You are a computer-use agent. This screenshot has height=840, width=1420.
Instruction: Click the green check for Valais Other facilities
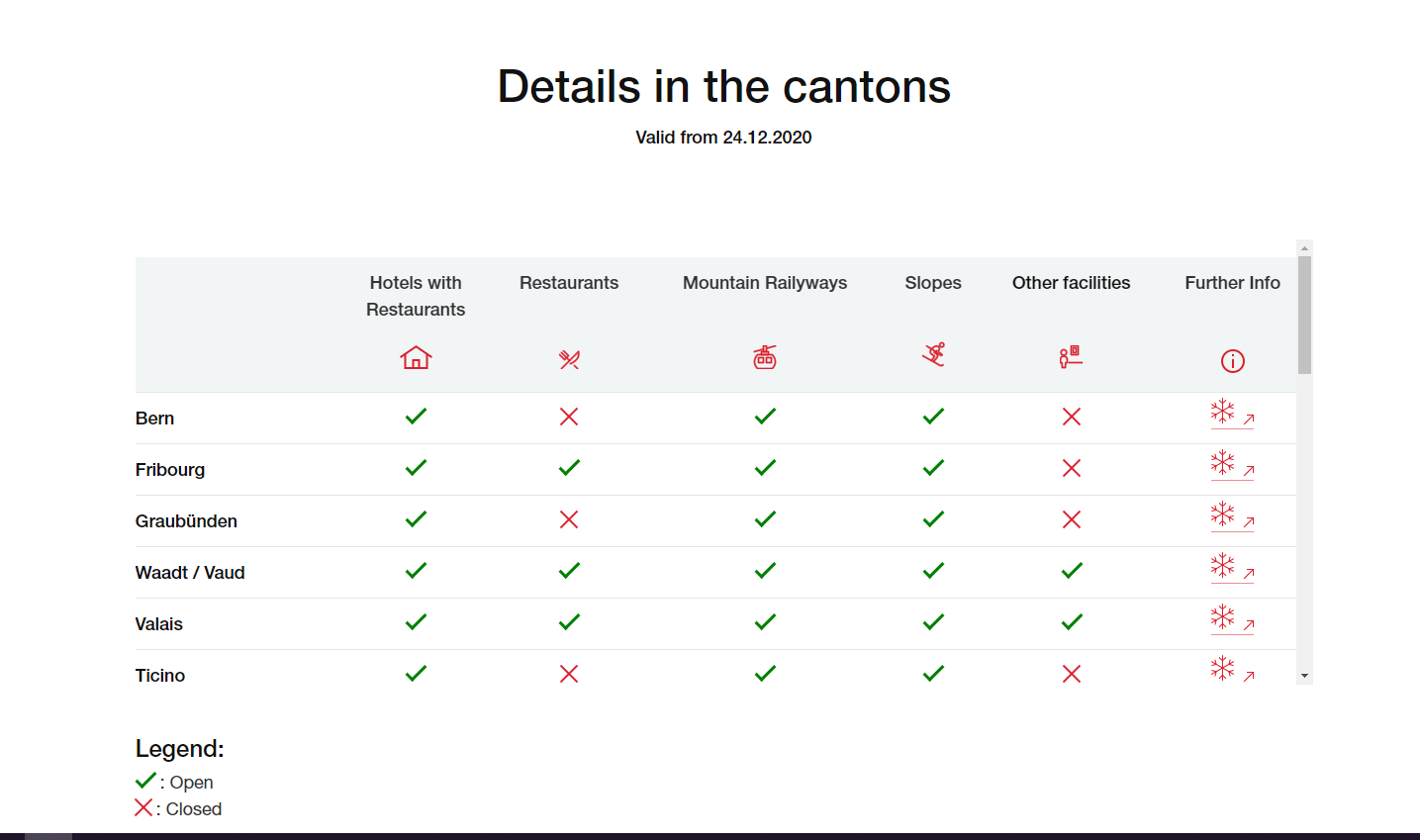[x=1072, y=622]
